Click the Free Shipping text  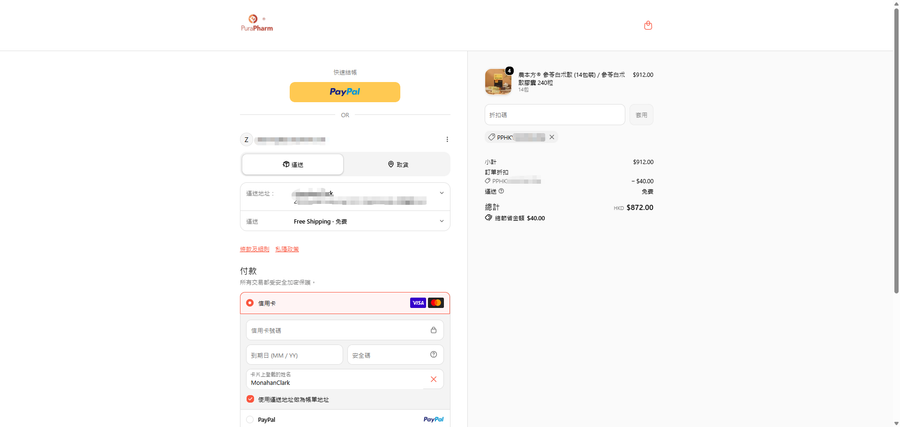tap(320, 222)
